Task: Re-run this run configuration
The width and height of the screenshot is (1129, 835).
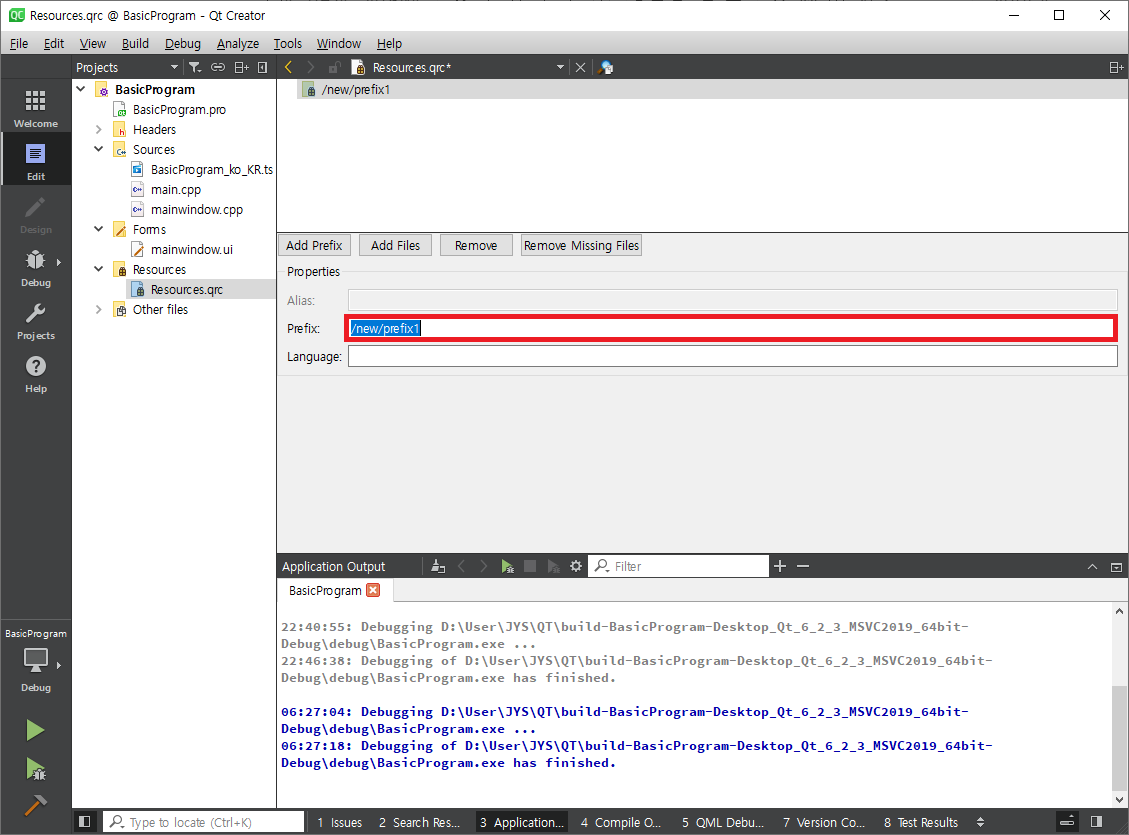Action: tap(508, 567)
